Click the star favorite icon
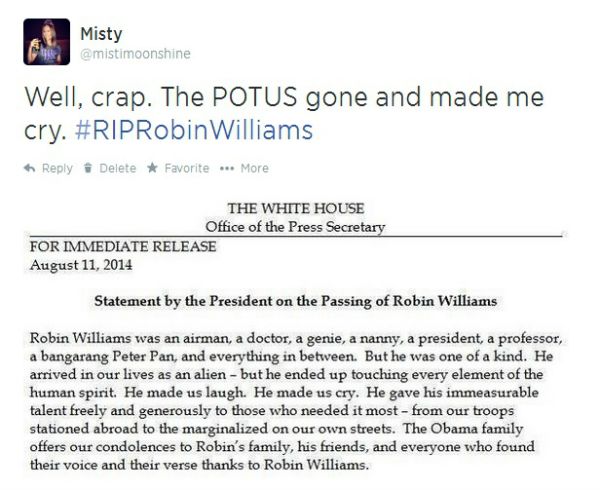The width and height of the screenshot is (600, 490). 152,168
